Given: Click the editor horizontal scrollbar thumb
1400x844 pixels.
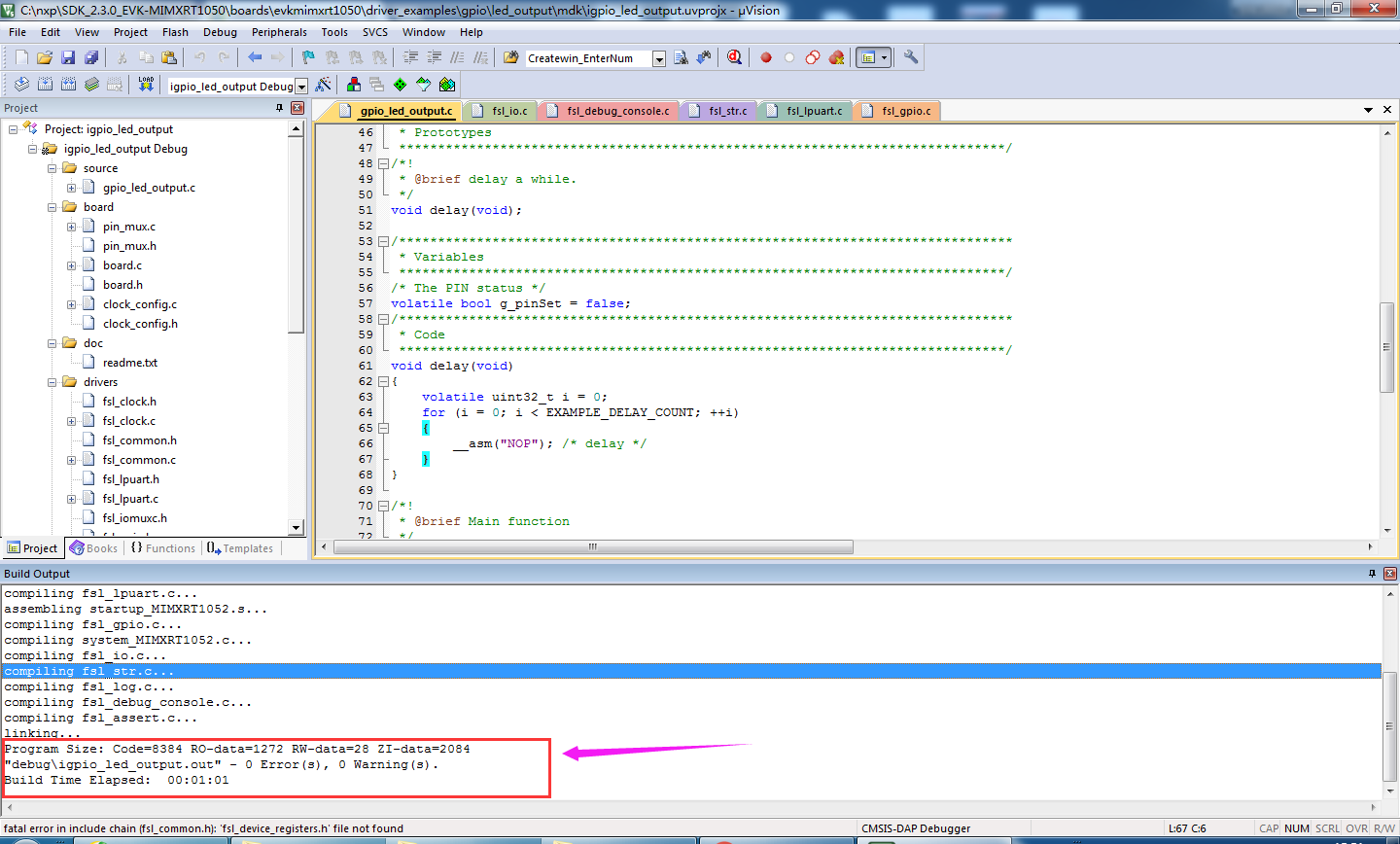Looking at the screenshot, I should (x=593, y=547).
